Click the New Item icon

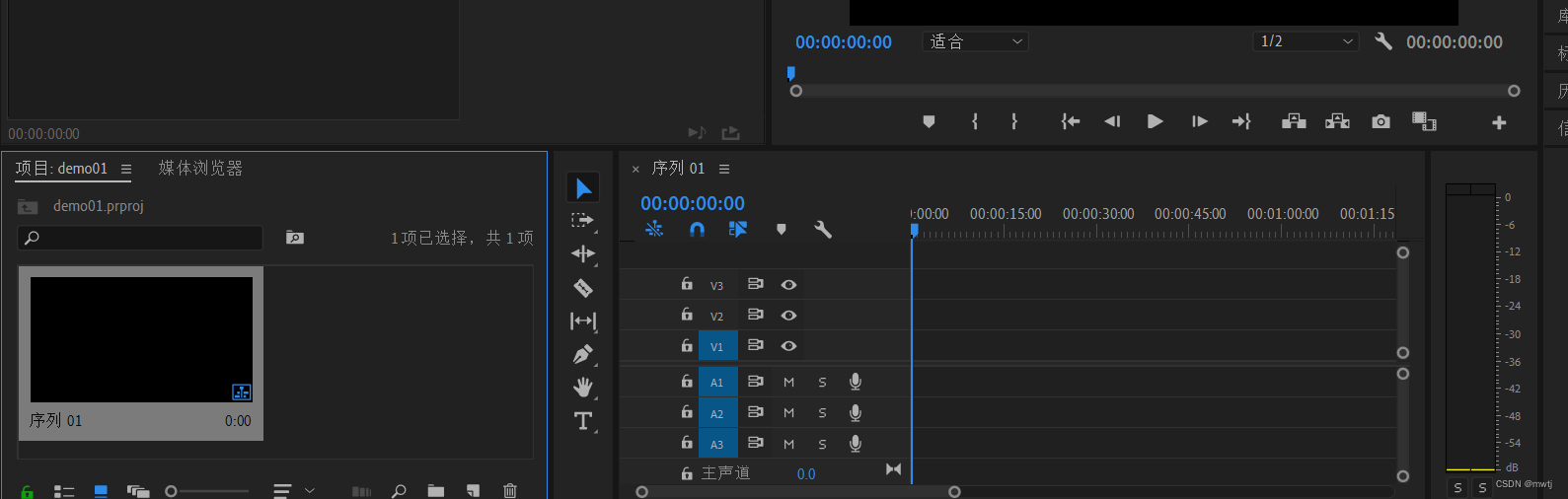point(474,490)
